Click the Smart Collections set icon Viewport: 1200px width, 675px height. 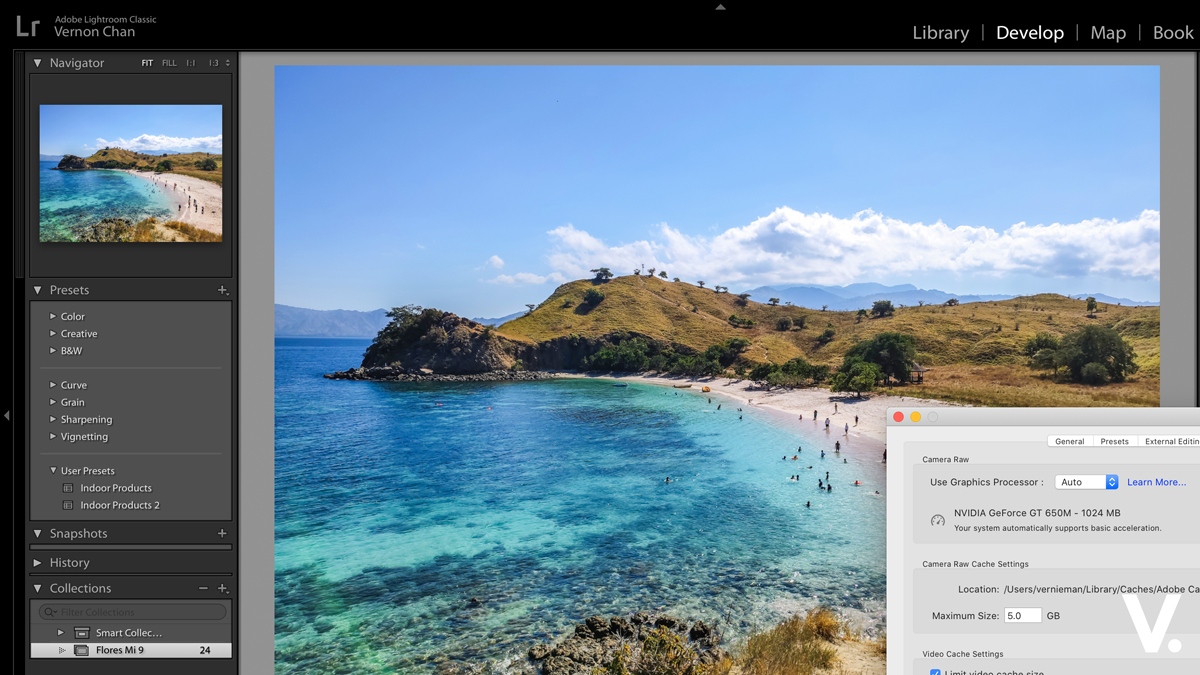point(82,633)
